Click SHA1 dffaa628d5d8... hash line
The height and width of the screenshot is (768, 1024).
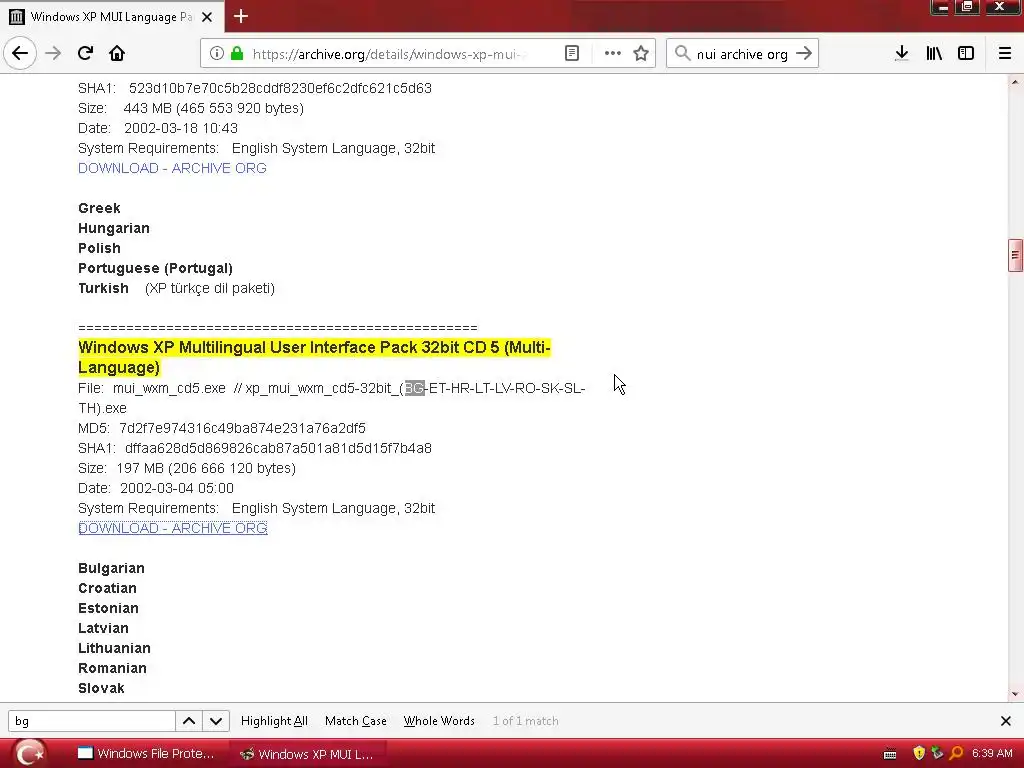(x=255, y=449)
